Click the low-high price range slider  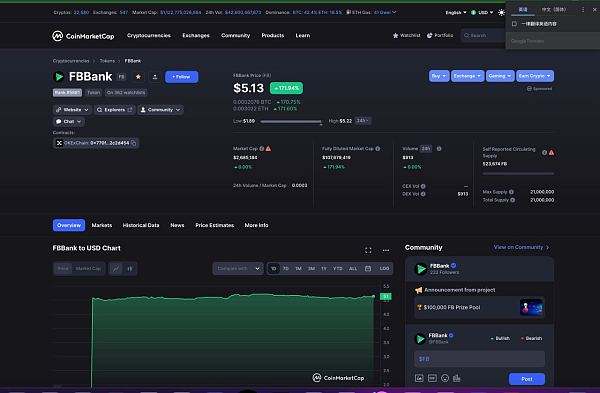click(x=291, y=122)
